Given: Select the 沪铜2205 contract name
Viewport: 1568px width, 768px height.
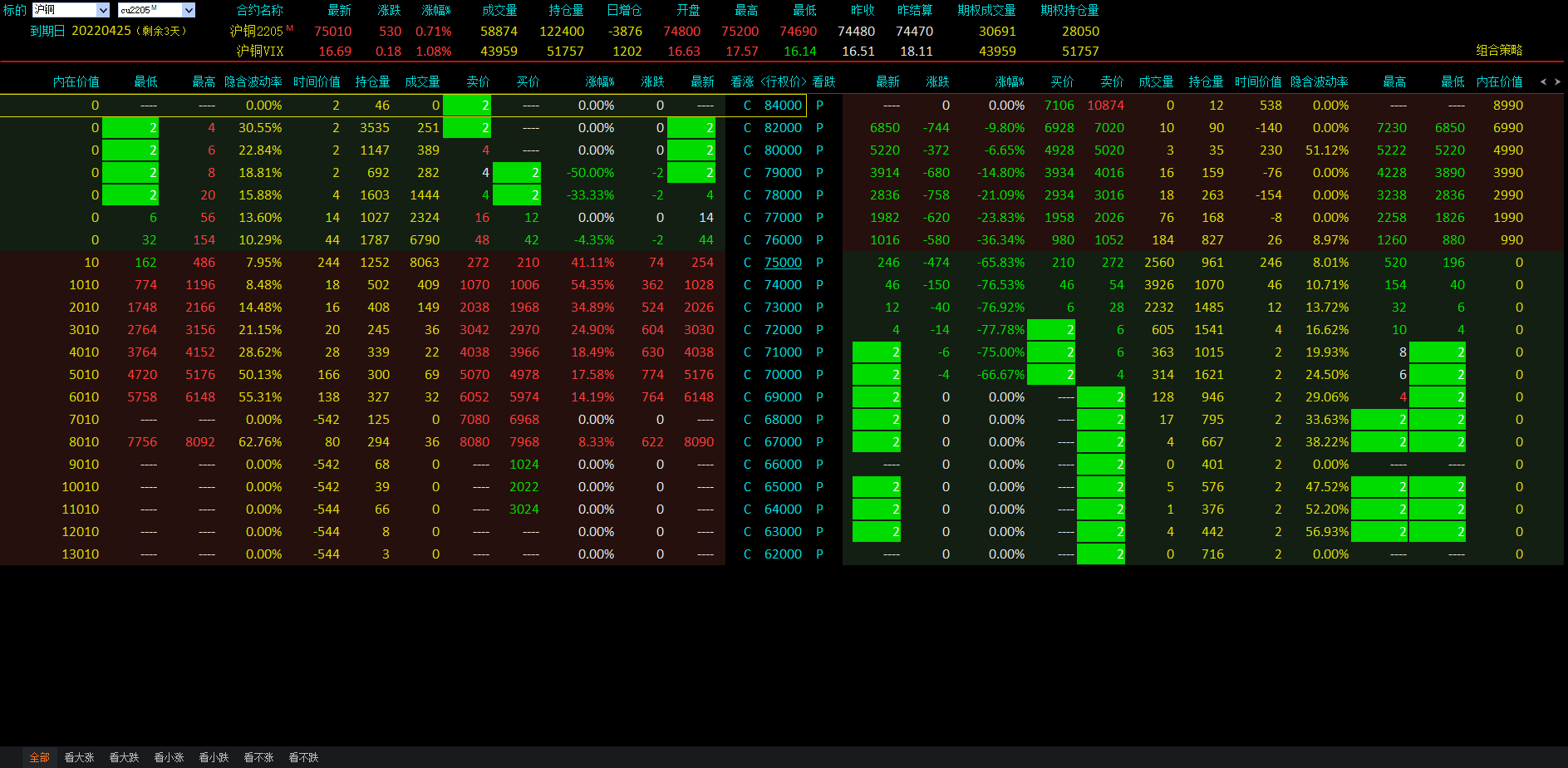Looking at the screenshot, I should tap(257, 31).
